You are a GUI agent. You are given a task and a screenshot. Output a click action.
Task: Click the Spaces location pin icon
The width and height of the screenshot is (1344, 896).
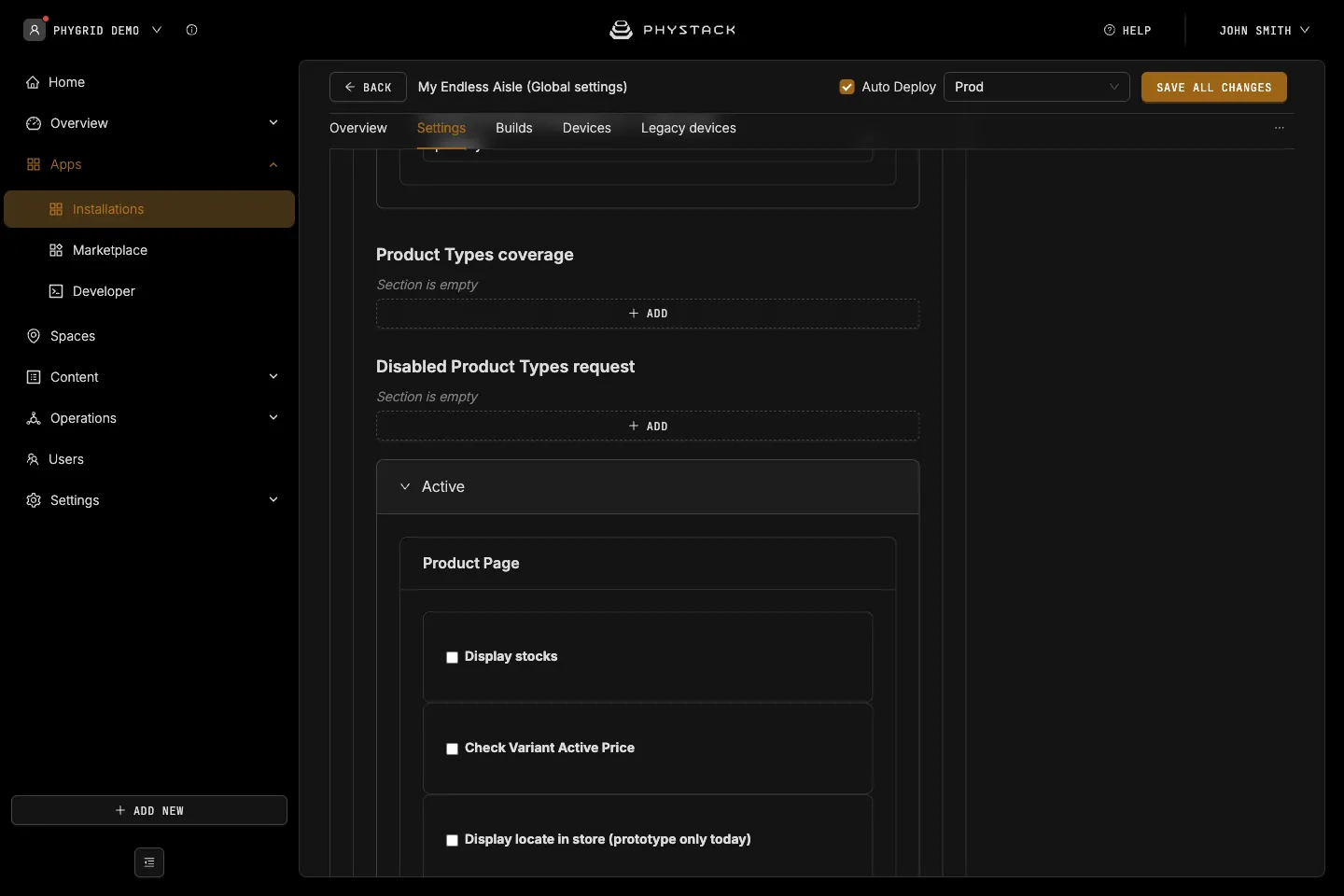pos(34,336)
